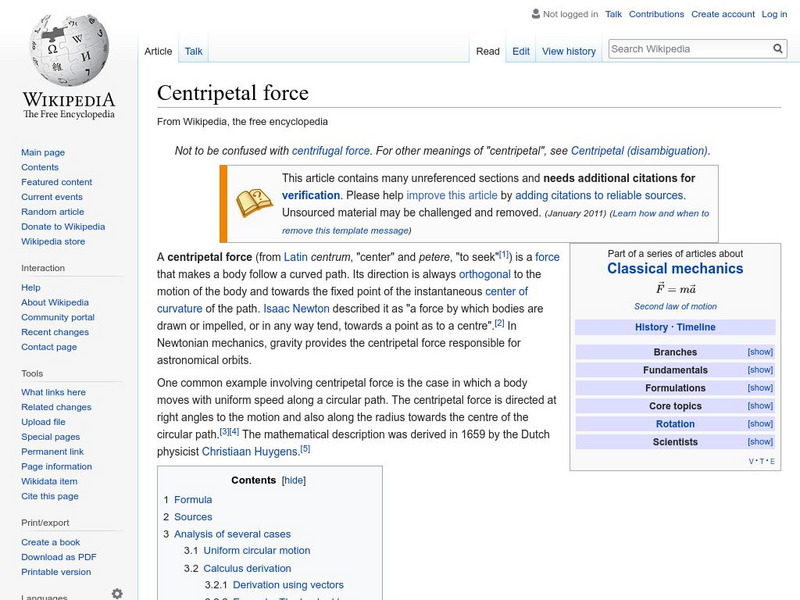Open Wikipedia store link
Screen dimensions: 800x600
point(53,241)
